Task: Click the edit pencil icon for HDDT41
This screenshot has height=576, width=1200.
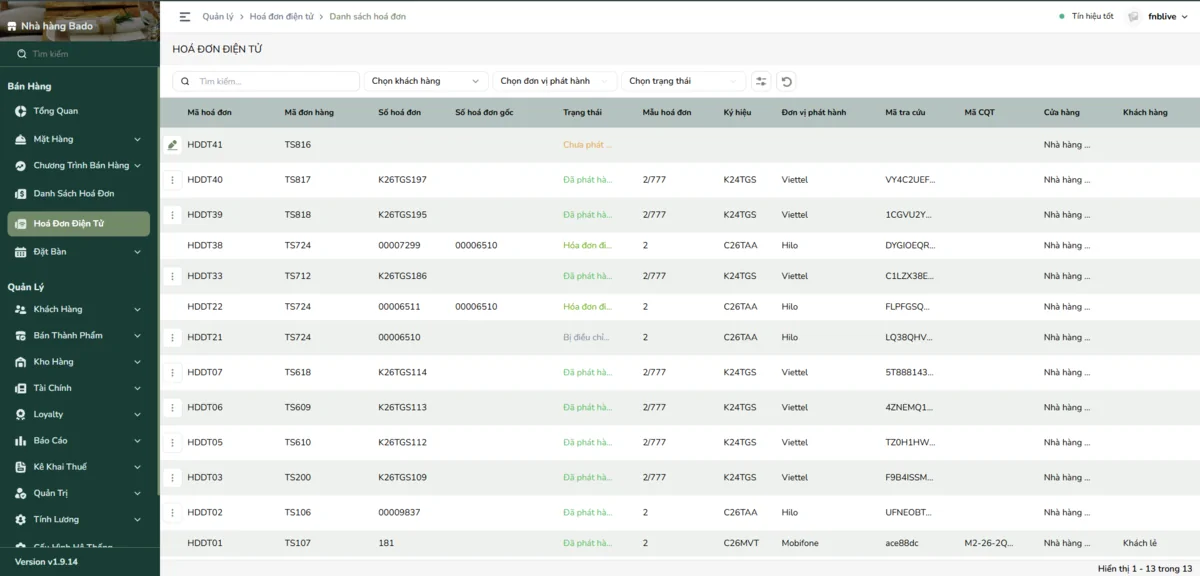Action: 172,145
